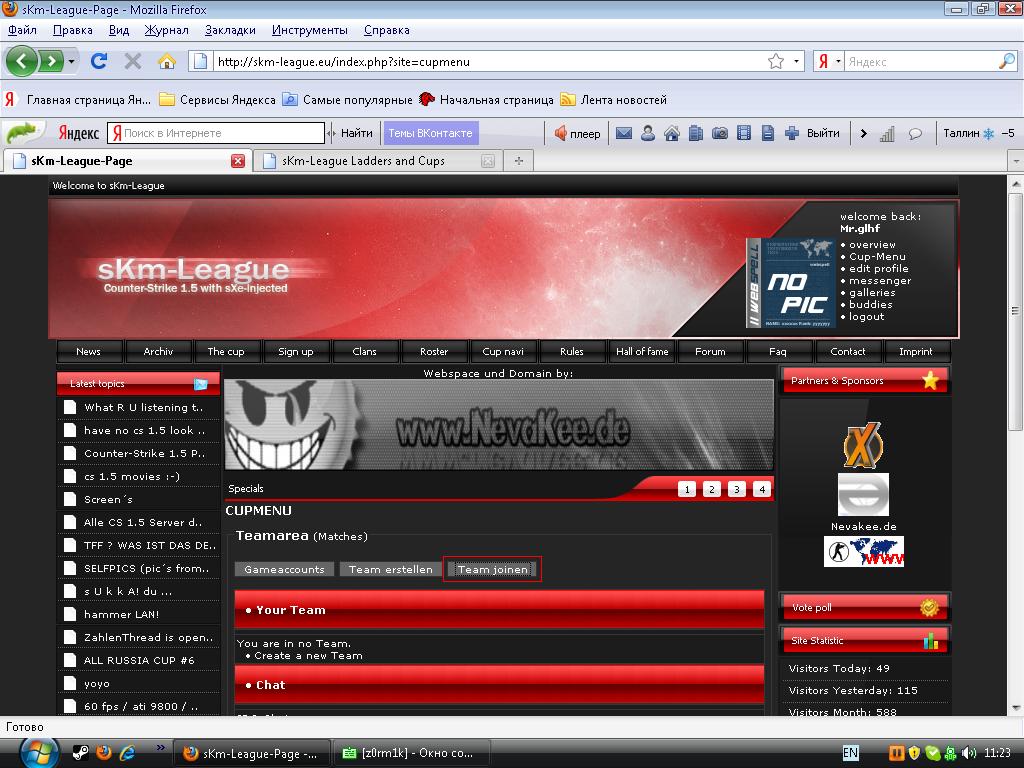This screenshot has width=1024, height=768.
Task: Click the Partners & Sponsors star icon
Action: (931, 380)
